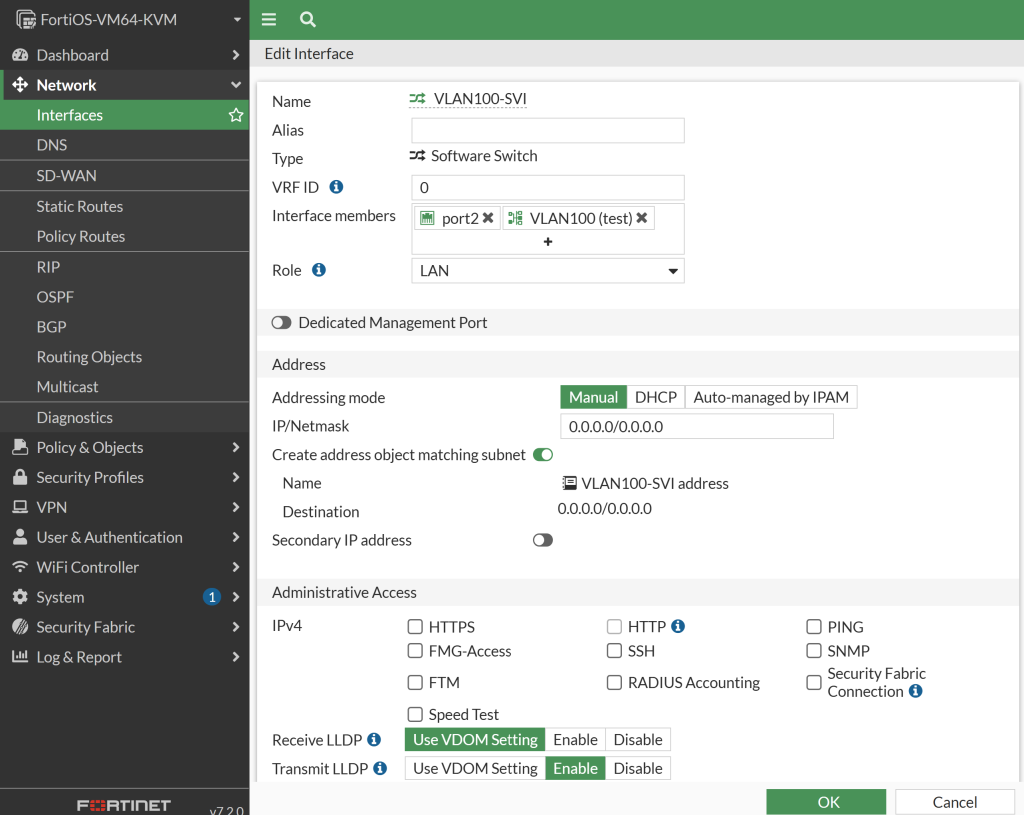Click the VPN laptop icon
This screenshot has width=1024, height=815.
click(20, 507)
